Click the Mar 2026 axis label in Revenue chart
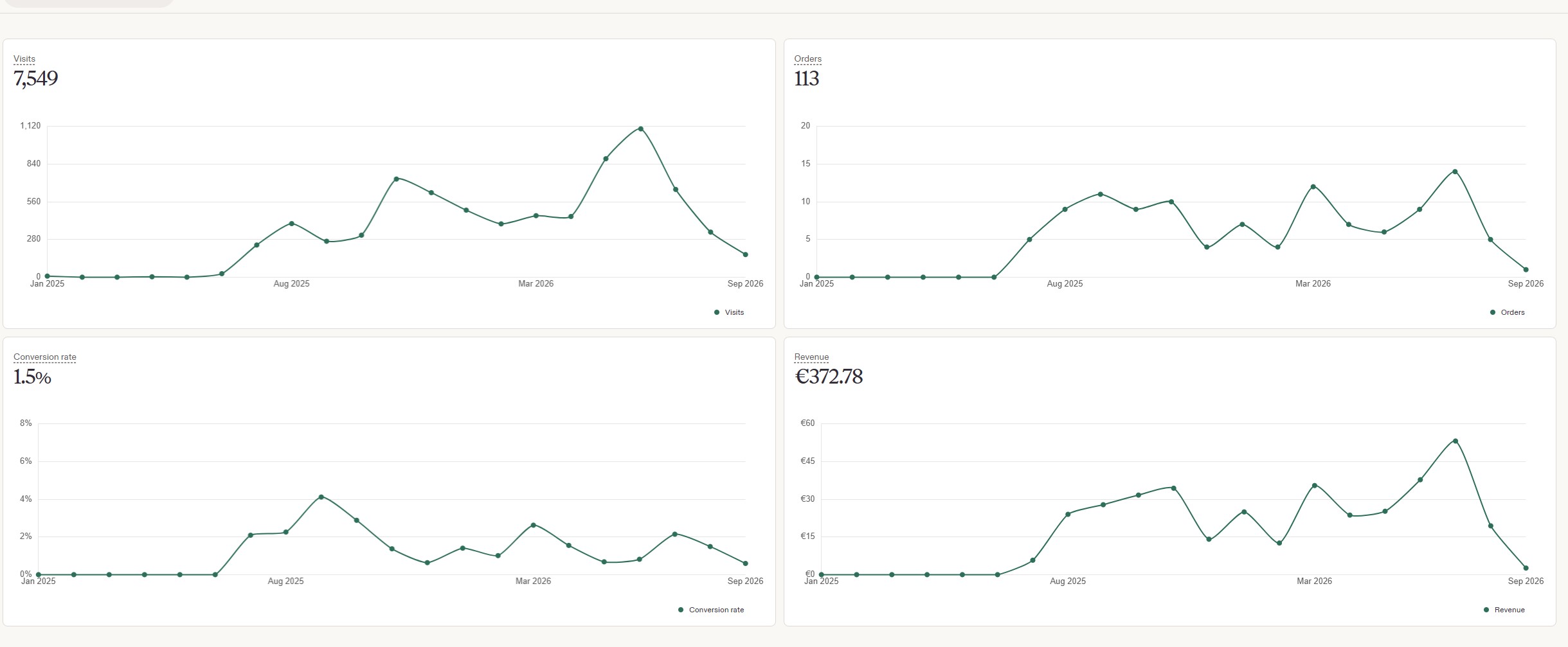 click(1314, 581)
